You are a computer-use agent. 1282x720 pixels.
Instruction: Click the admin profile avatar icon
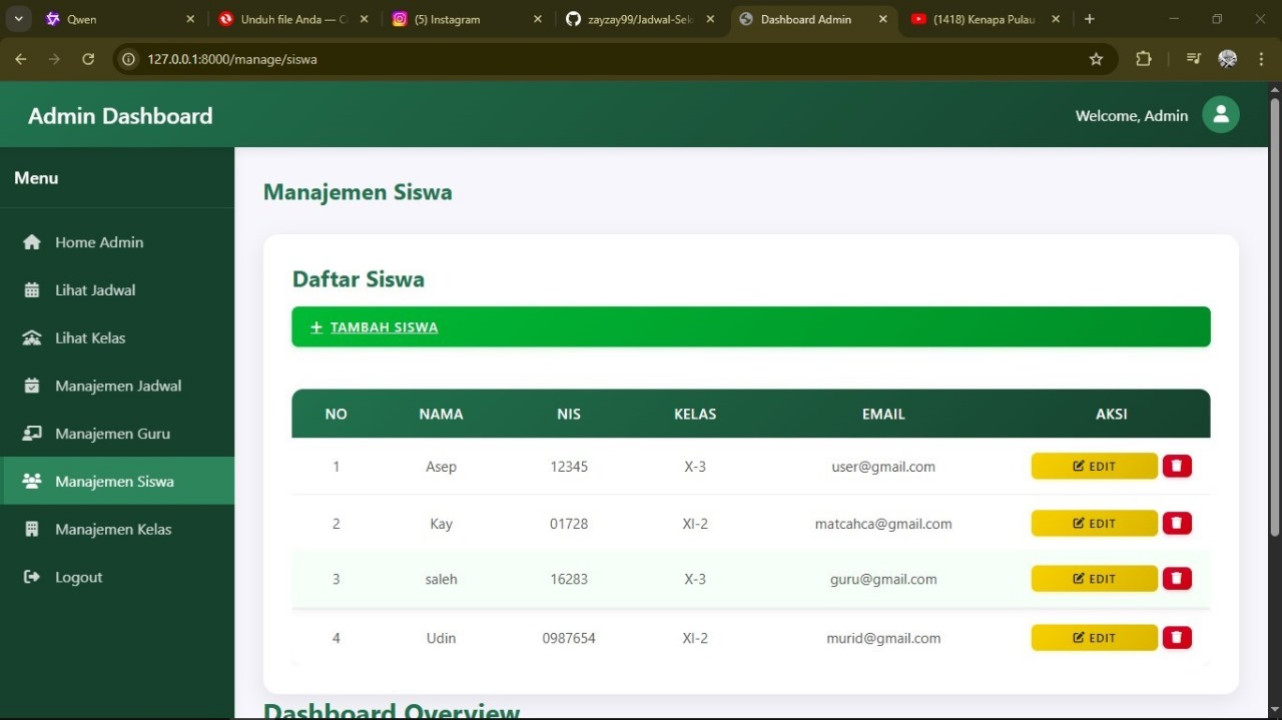point(1220,115)
